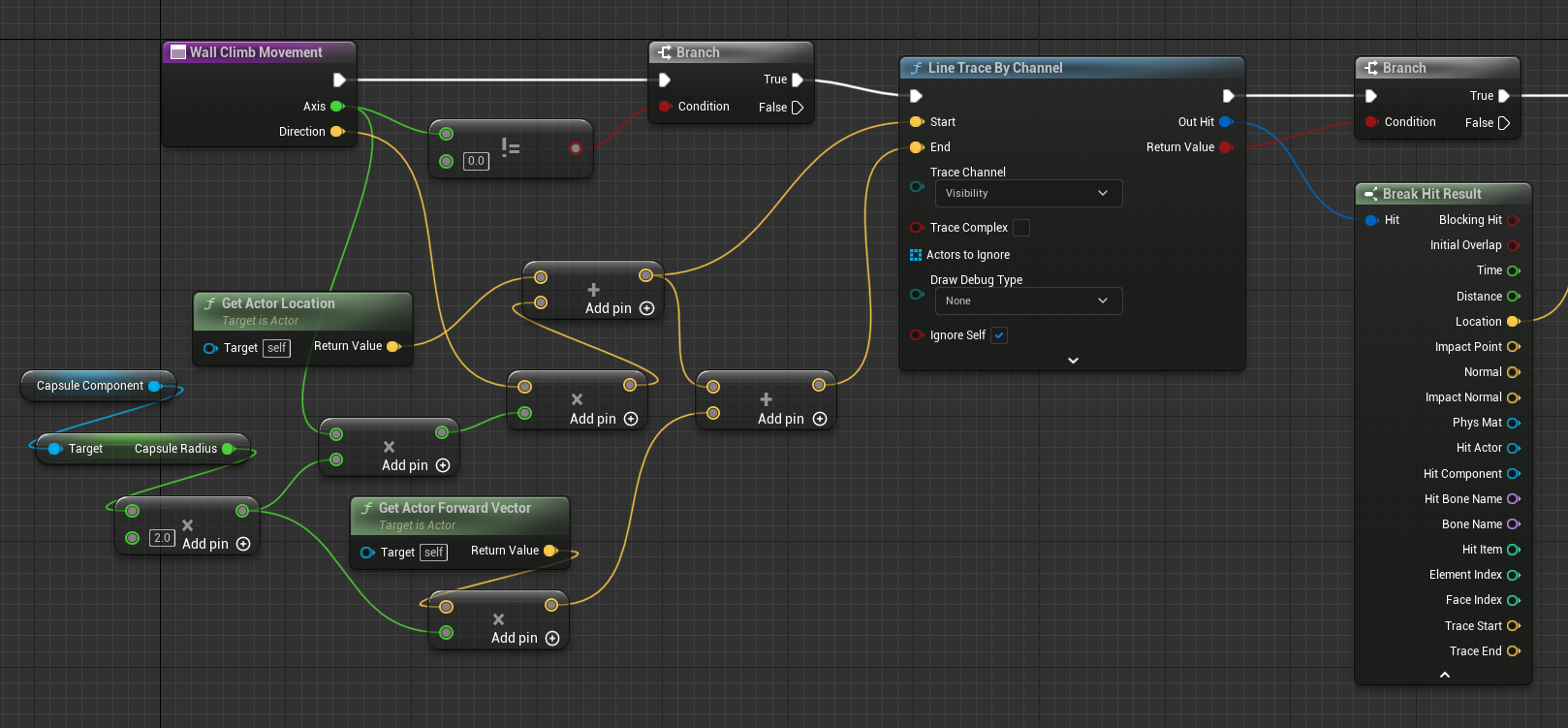This screenshot has height=728, width=1568.
Task: Expand advanced pins on Line Trace By Channel
Action: [1073, 361]
